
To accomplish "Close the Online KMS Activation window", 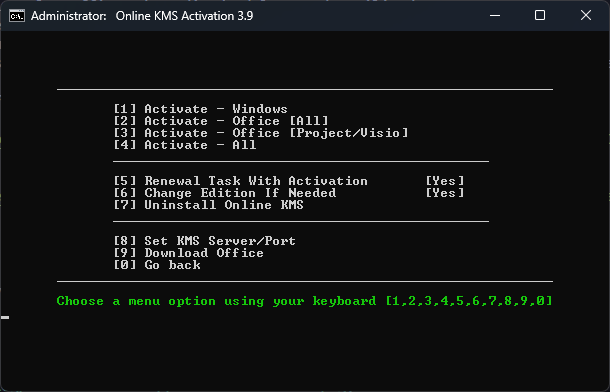I will pyautogui.click(x=586, y=16).
